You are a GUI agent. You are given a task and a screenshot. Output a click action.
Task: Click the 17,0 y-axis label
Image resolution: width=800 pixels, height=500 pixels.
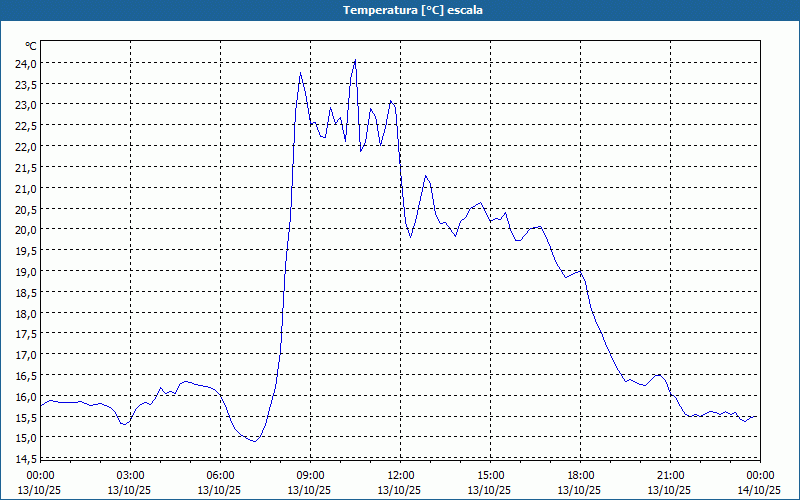(26, 355)
